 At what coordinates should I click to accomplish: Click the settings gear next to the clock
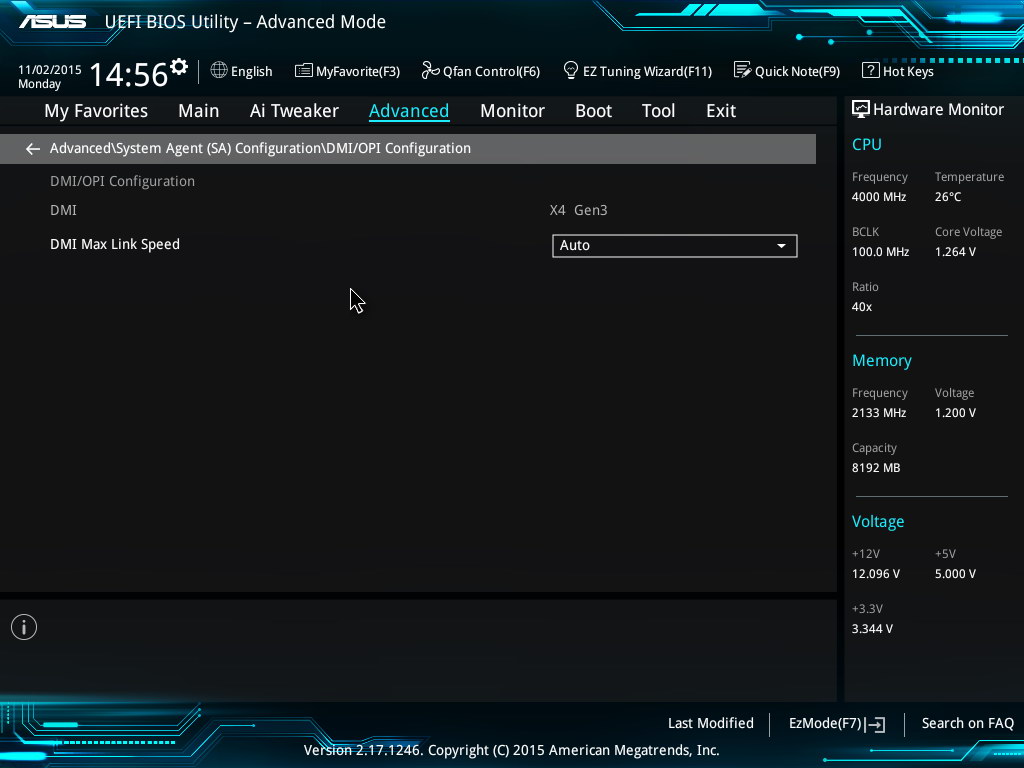tap(179, 67)
